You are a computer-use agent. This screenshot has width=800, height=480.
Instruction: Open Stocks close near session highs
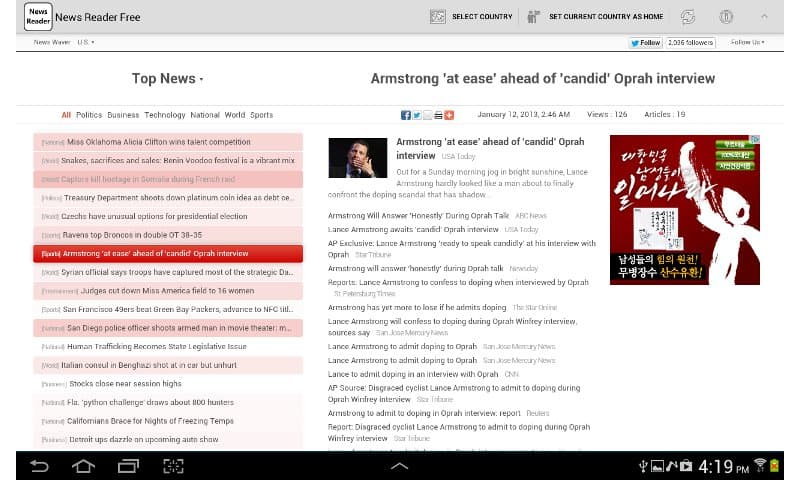coord(168,384)
